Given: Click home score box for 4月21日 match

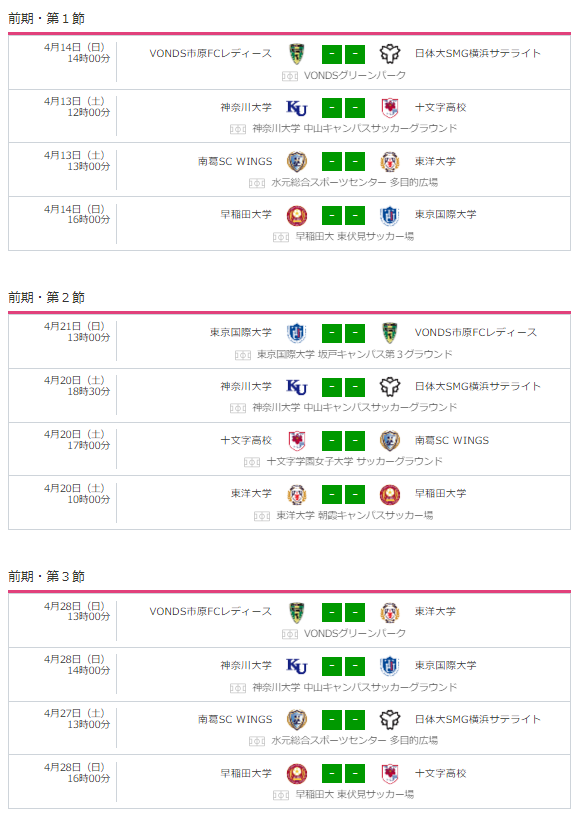Looking at the screenshot, I should [x=332, y=333].
